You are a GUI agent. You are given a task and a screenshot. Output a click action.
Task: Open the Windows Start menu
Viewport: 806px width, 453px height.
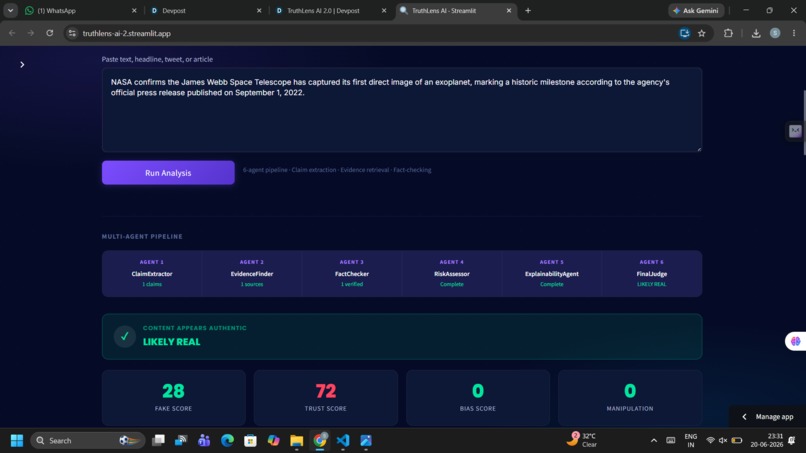click(17, 441)
